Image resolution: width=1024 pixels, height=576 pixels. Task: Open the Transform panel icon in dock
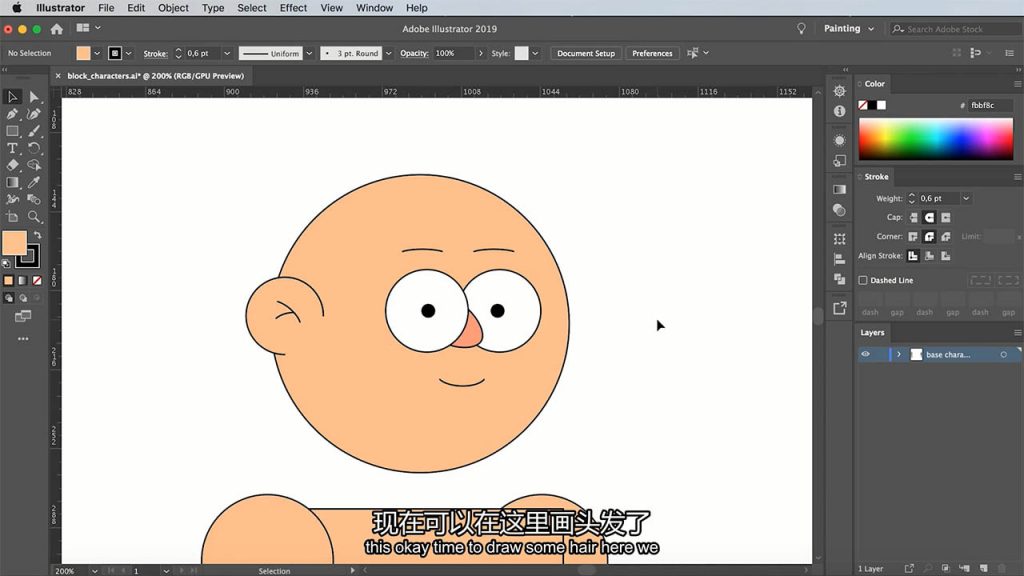[840, 239]
